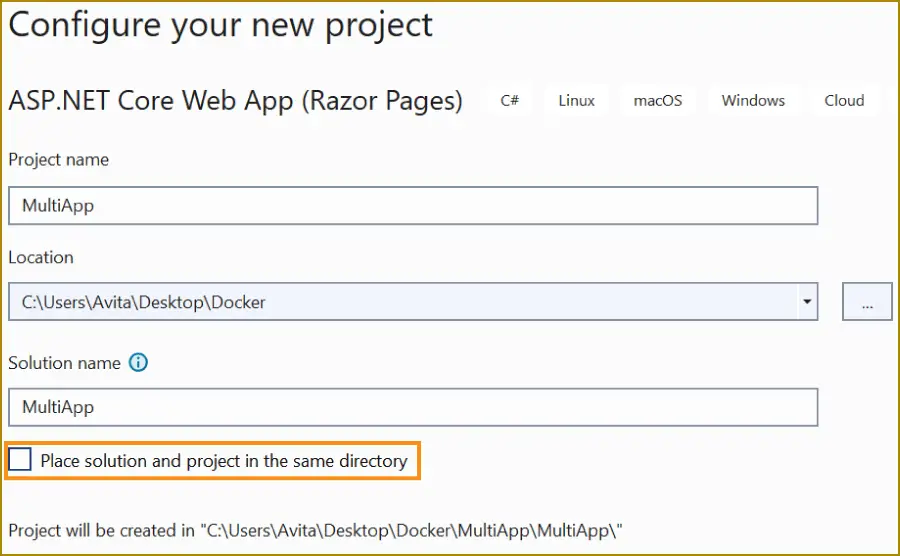Screen dimensions: 900x556
Task: Click the Solution name label
Action: click(64, 363)
